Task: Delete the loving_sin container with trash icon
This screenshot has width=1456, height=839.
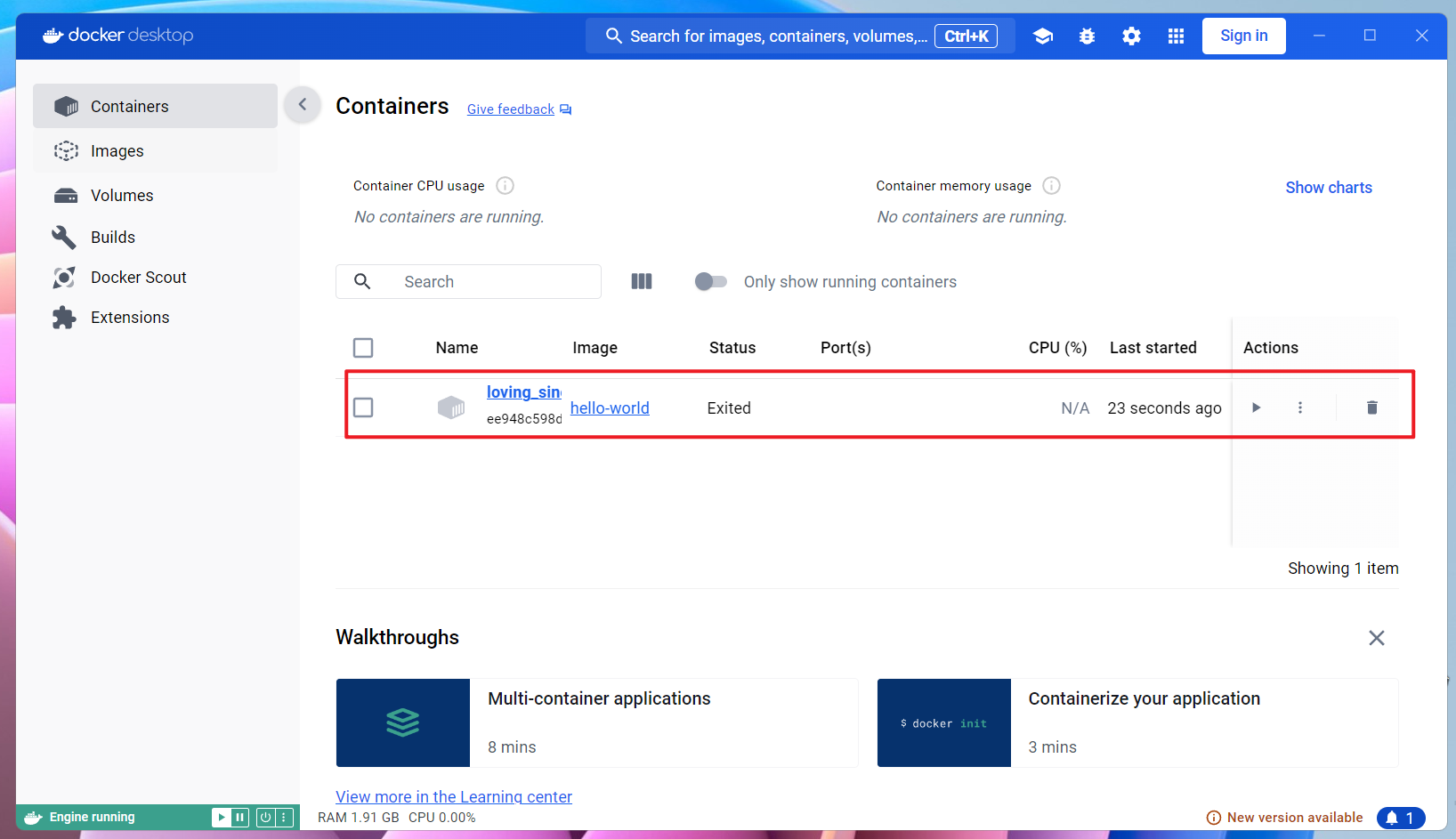Action: pos(1371,407)
